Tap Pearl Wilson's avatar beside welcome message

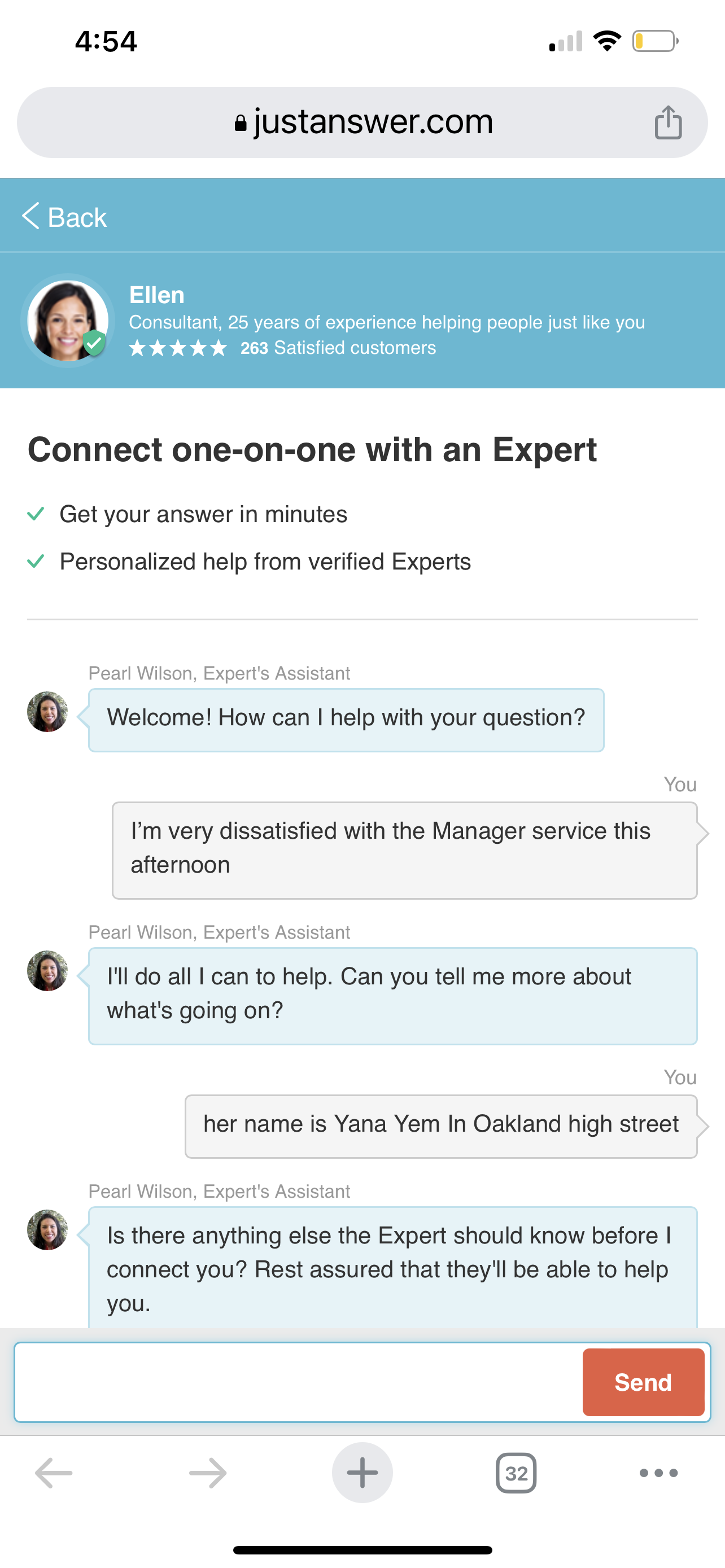(x=47, y=712)
